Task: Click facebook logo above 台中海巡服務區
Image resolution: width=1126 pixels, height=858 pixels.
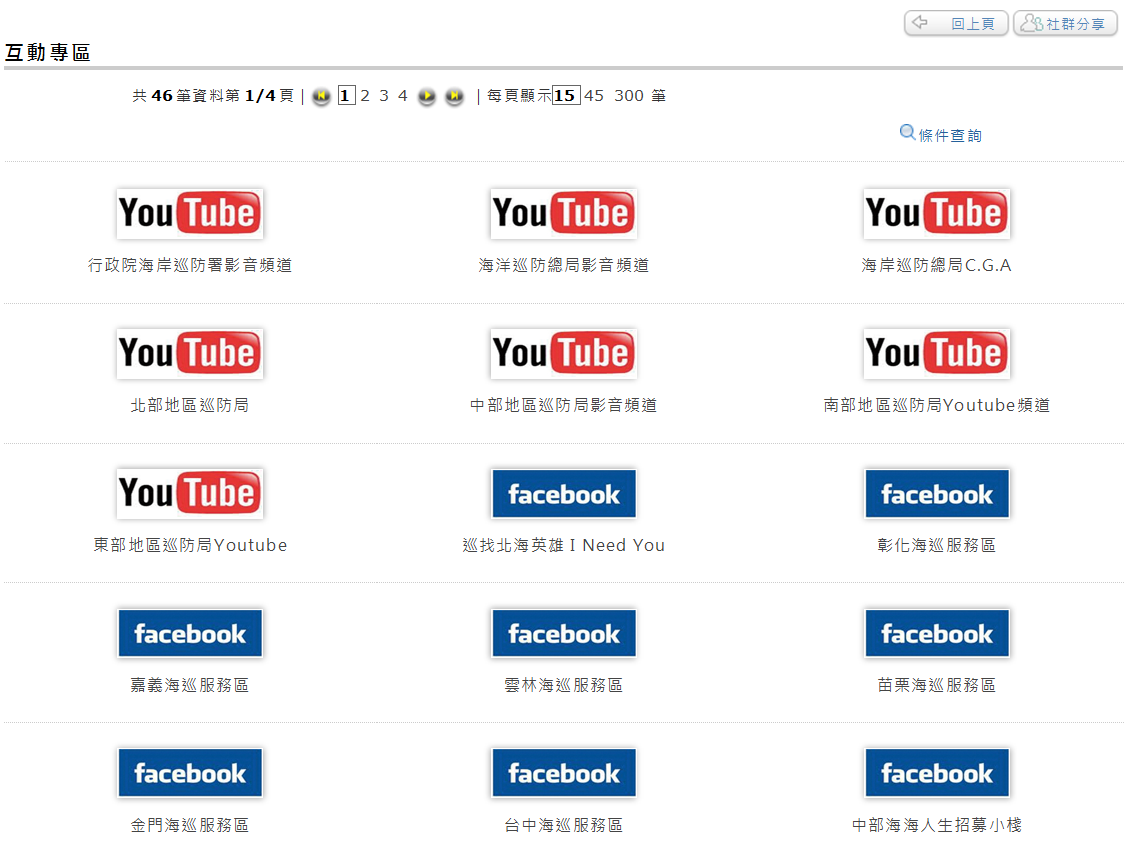Action: 564,773
